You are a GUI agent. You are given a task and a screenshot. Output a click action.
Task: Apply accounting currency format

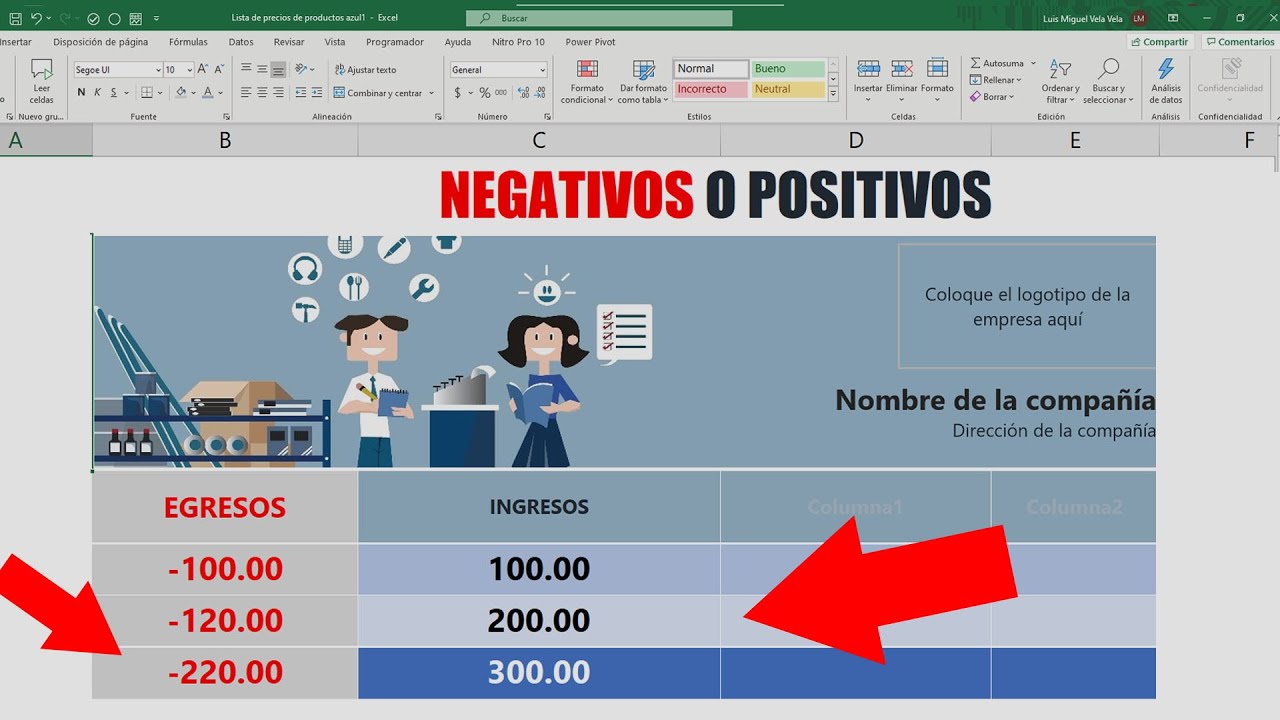pyautogui.click(x=458, y=92)
